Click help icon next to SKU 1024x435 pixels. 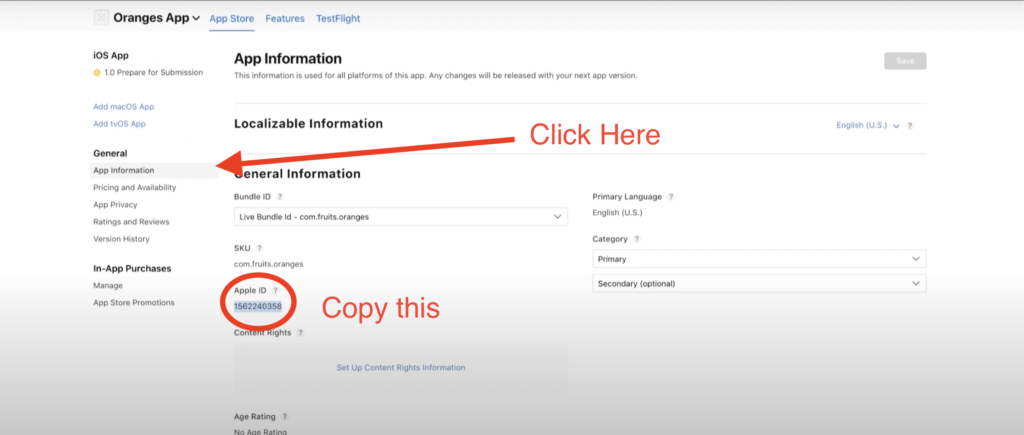(x=259, y=247)
